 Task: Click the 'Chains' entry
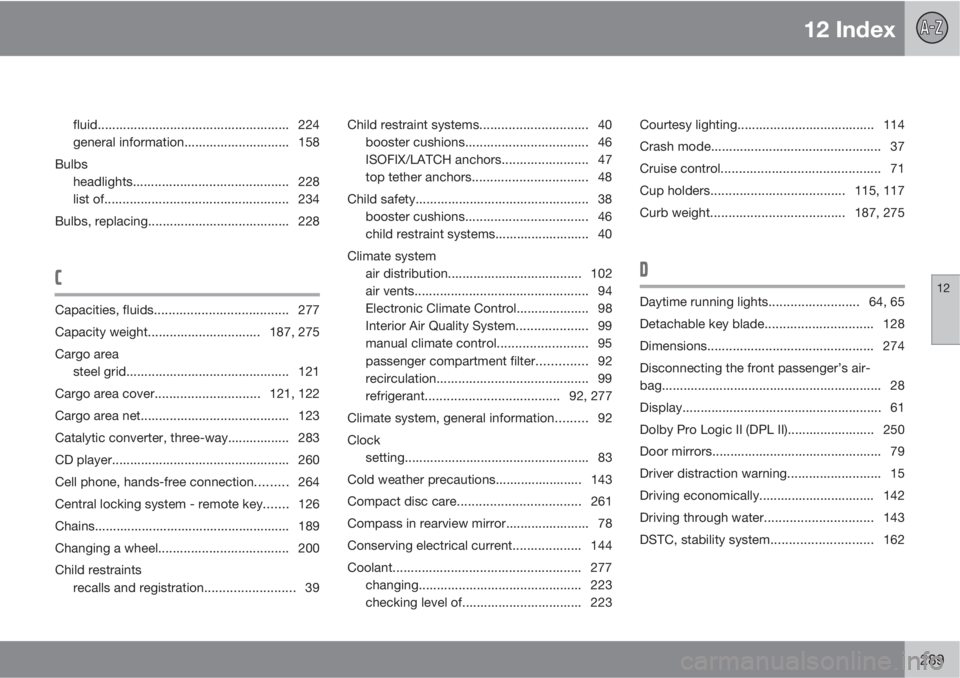[x=187, y=526]
